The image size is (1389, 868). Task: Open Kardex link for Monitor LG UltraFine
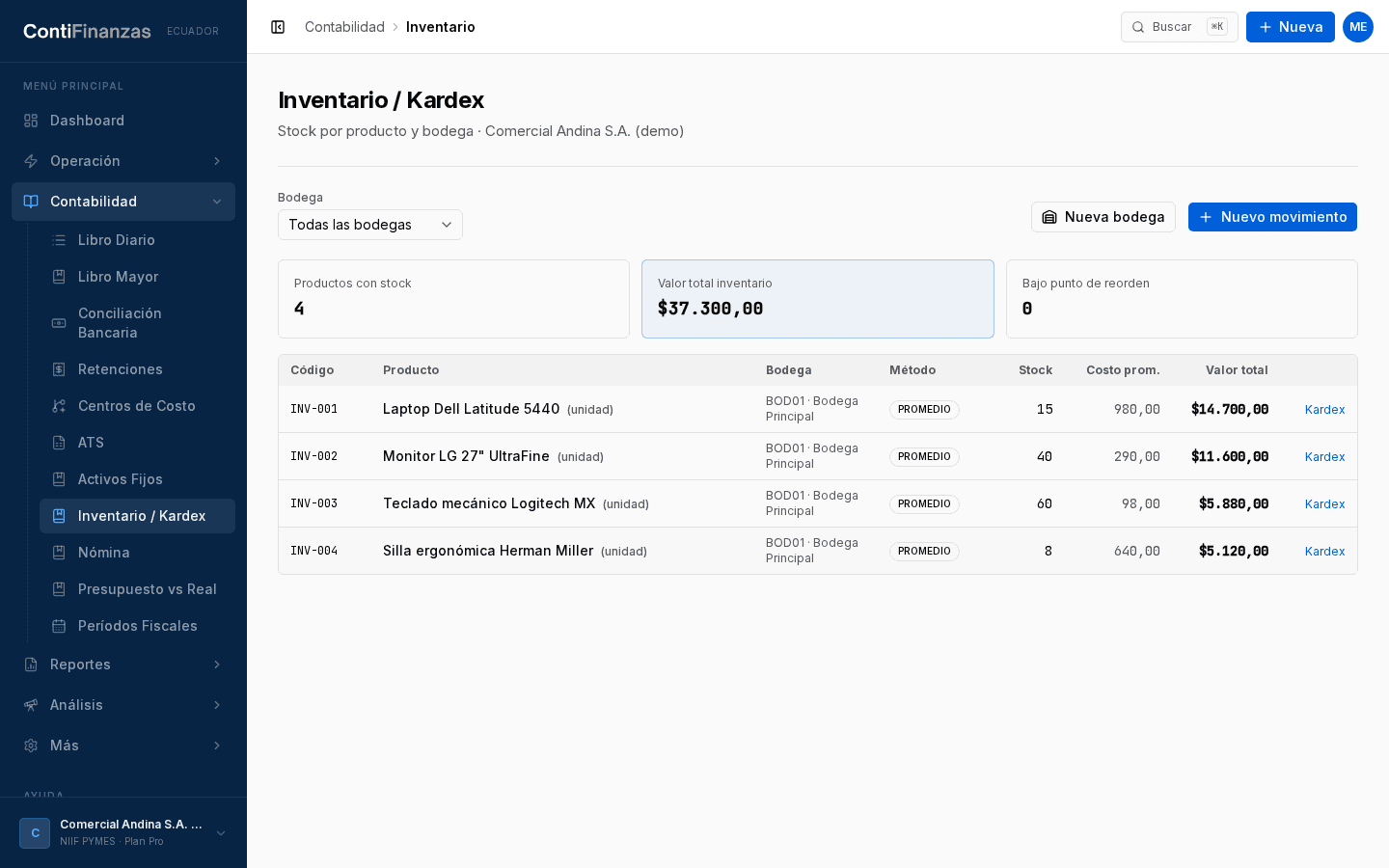click(x=1324, y=457)
